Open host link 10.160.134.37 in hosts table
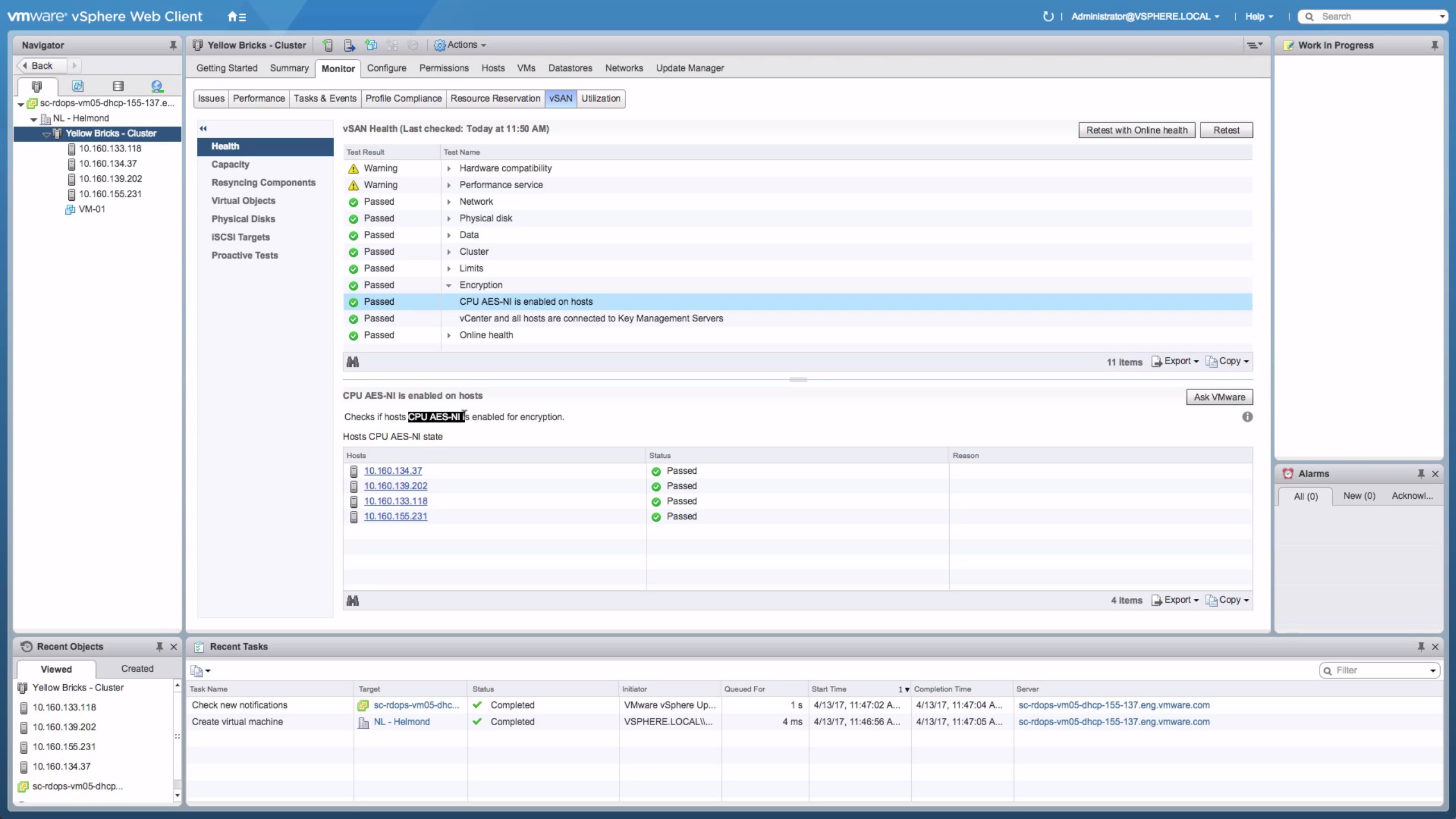This screenshot has height=819, width=1456. coord(393,471)
